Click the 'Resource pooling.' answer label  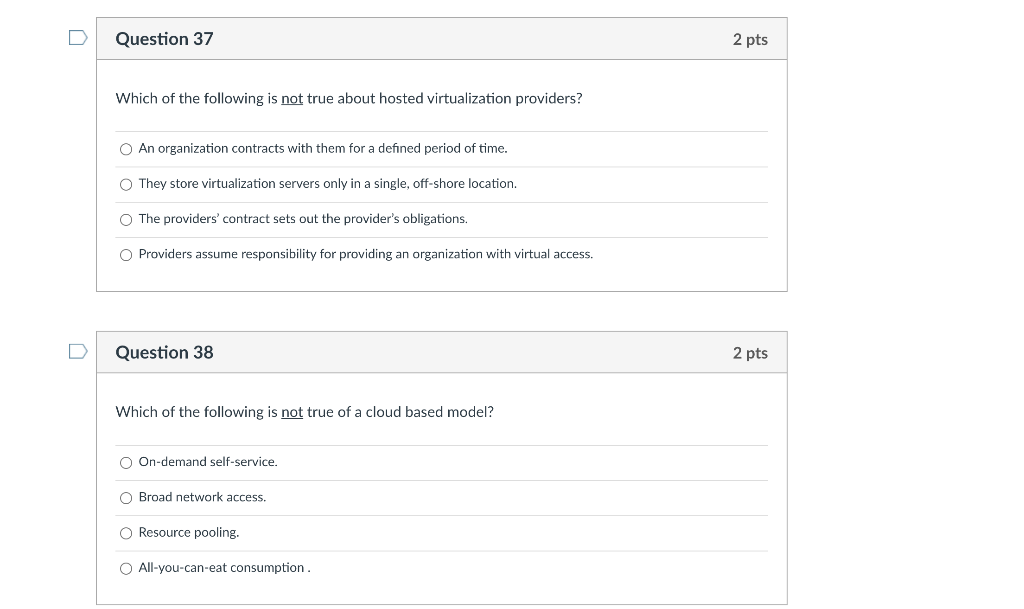click(188, 532)
